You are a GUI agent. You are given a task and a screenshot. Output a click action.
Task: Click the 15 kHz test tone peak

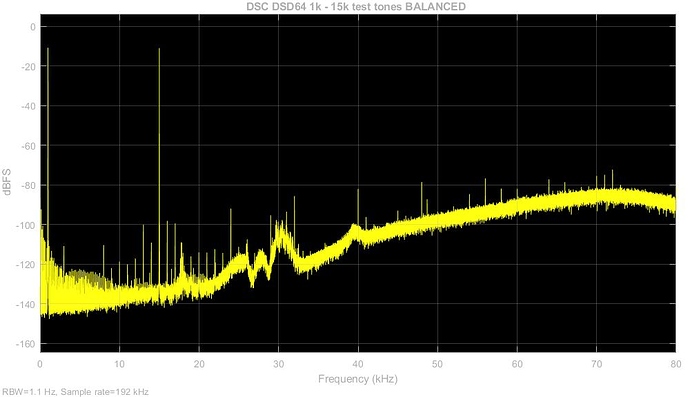(x=159, y=49)
